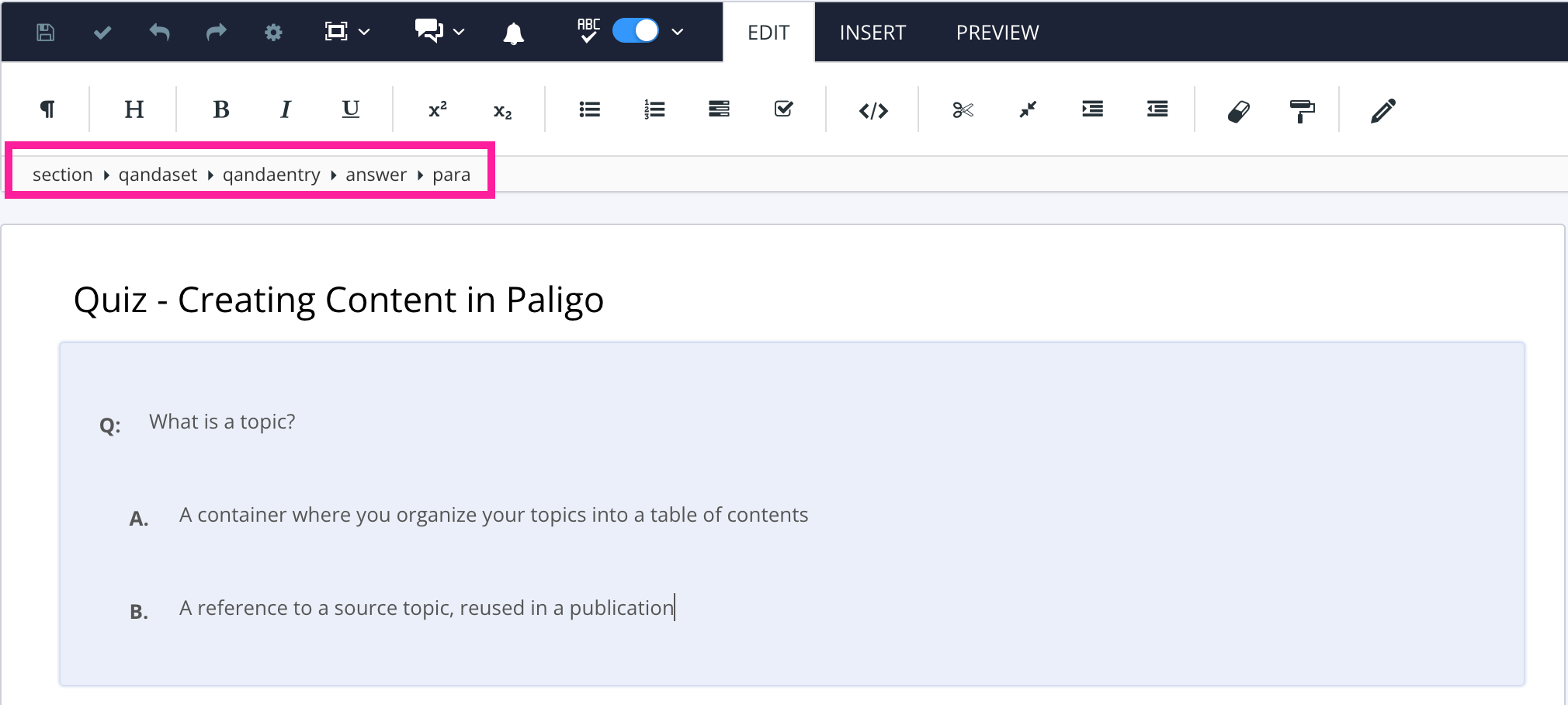Toggle the spell check switch off

635,30
